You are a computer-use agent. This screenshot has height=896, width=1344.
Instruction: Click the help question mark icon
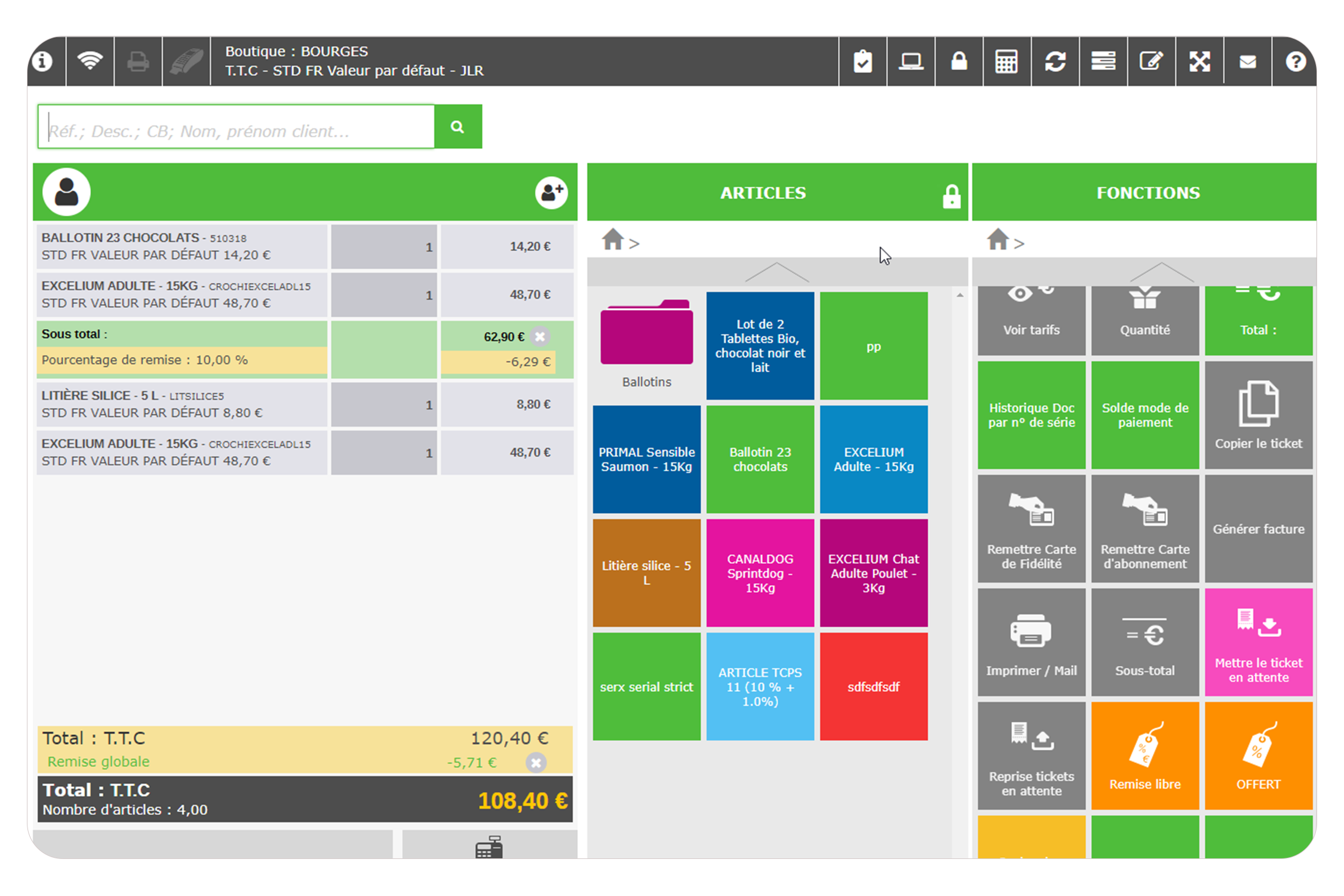pos(1295,62)
